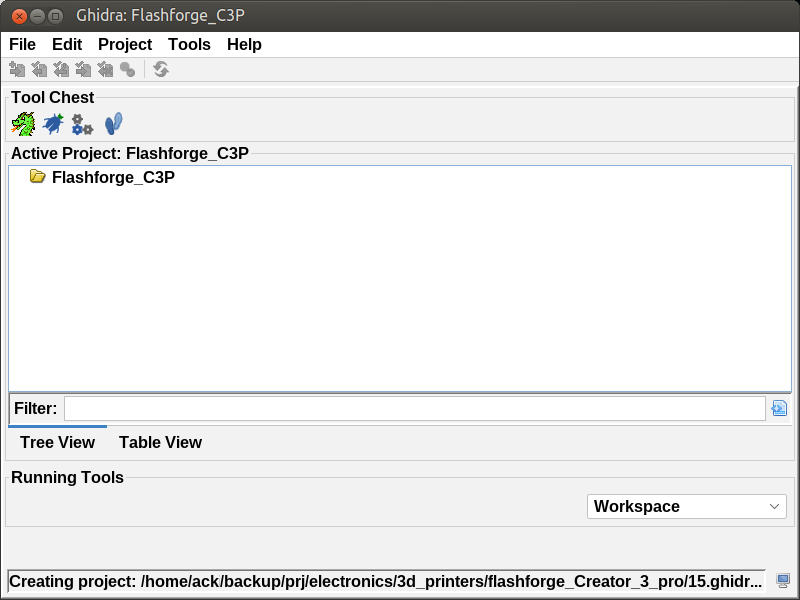Click the monitor icon in status bar
The image size is (800, 600).
pos(783,581)
